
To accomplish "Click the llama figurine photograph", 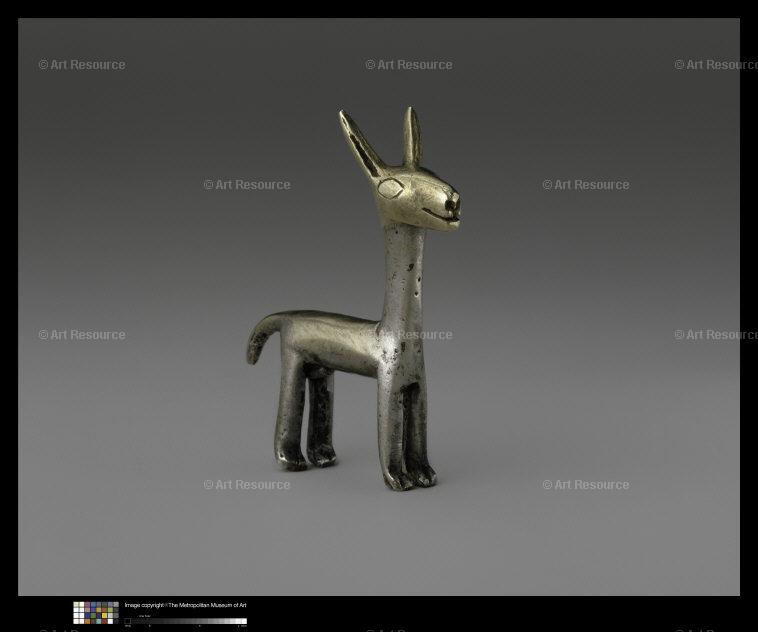I will click(379, 307).
